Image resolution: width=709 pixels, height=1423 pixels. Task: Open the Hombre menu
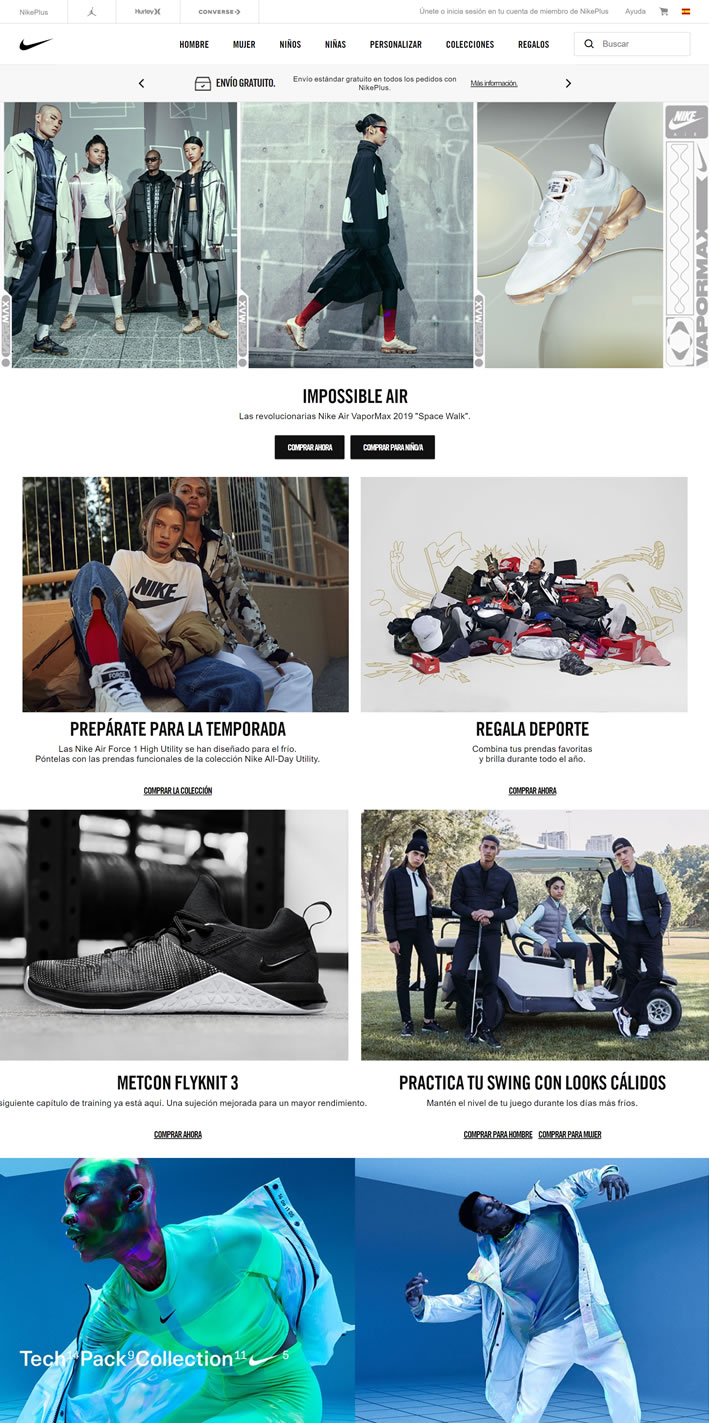pyautogui.click(x=194, y=45)
